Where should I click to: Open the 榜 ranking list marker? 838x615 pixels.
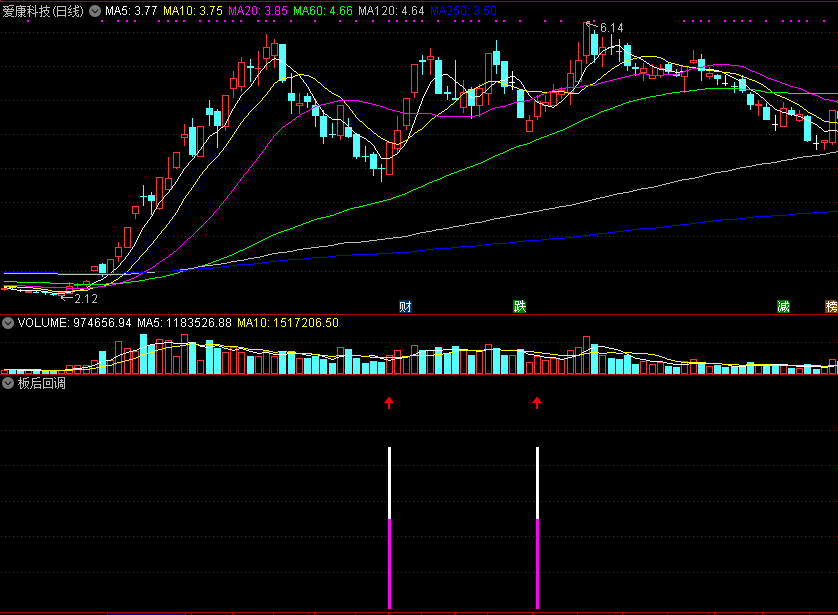click(x=832, y=306)
